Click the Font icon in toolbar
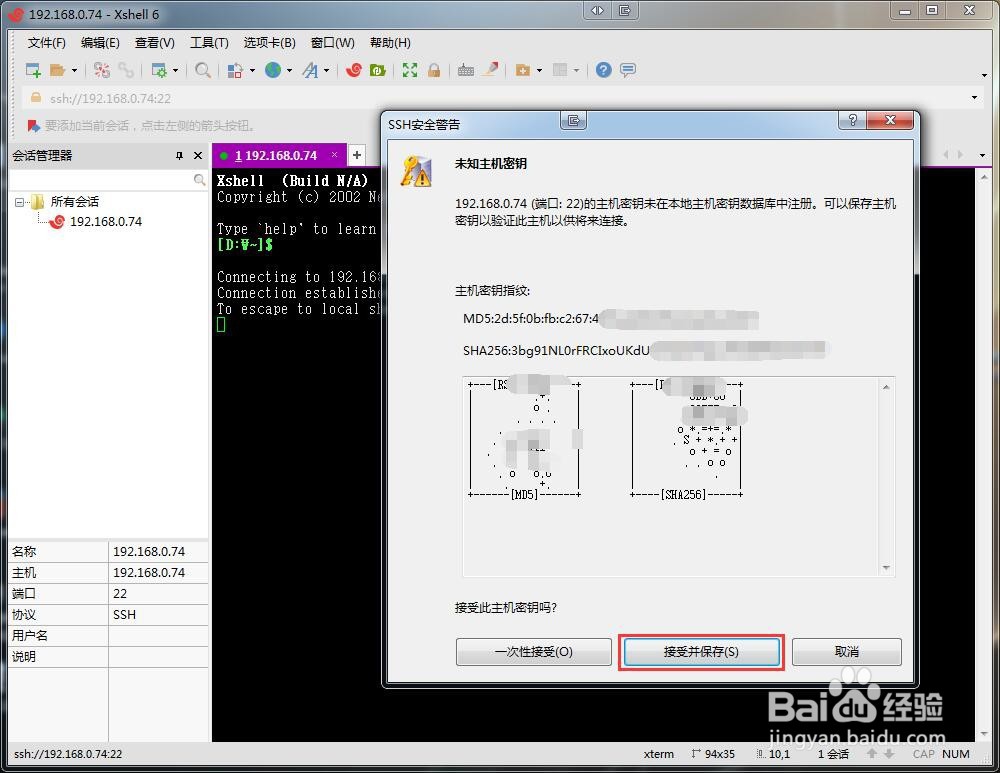 (311, 70)
